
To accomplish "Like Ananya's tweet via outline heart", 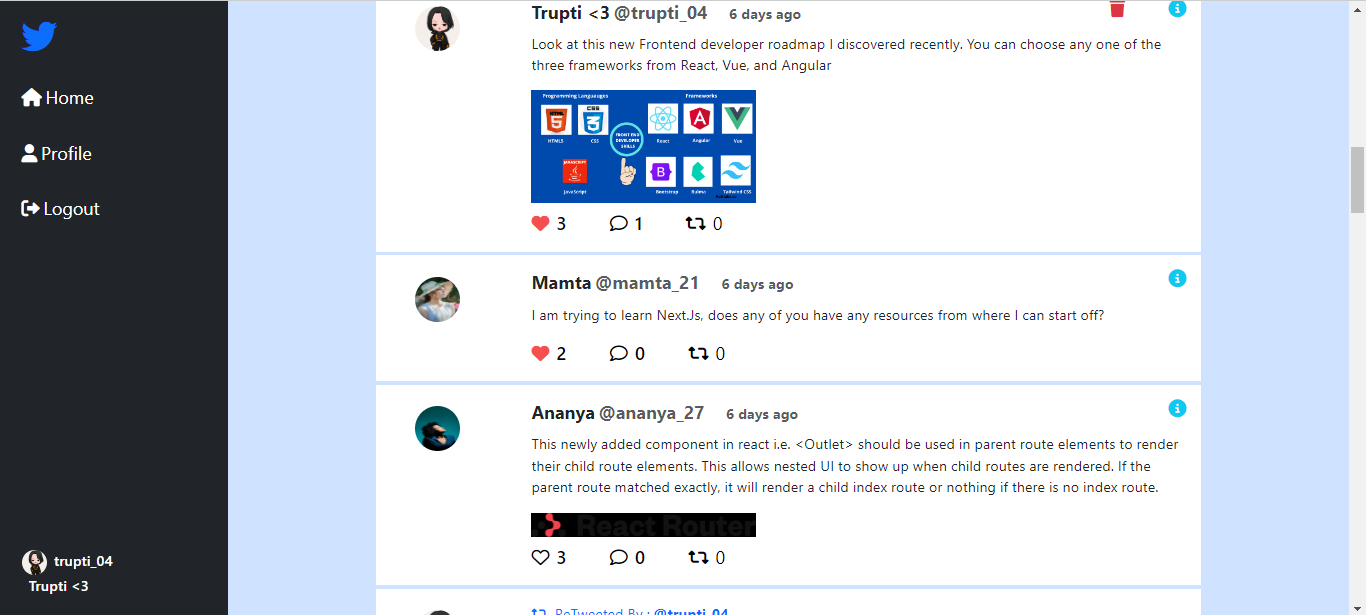I will coord(540,557).
